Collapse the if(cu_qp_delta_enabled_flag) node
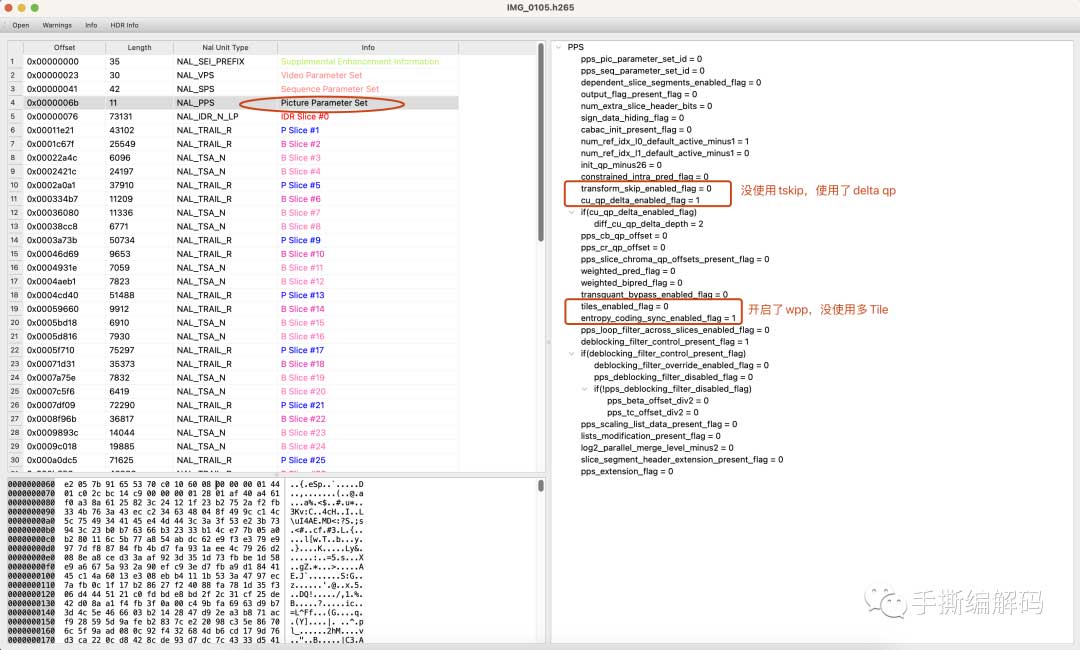This screenshot has height=650, width=1080. [573, 212]
